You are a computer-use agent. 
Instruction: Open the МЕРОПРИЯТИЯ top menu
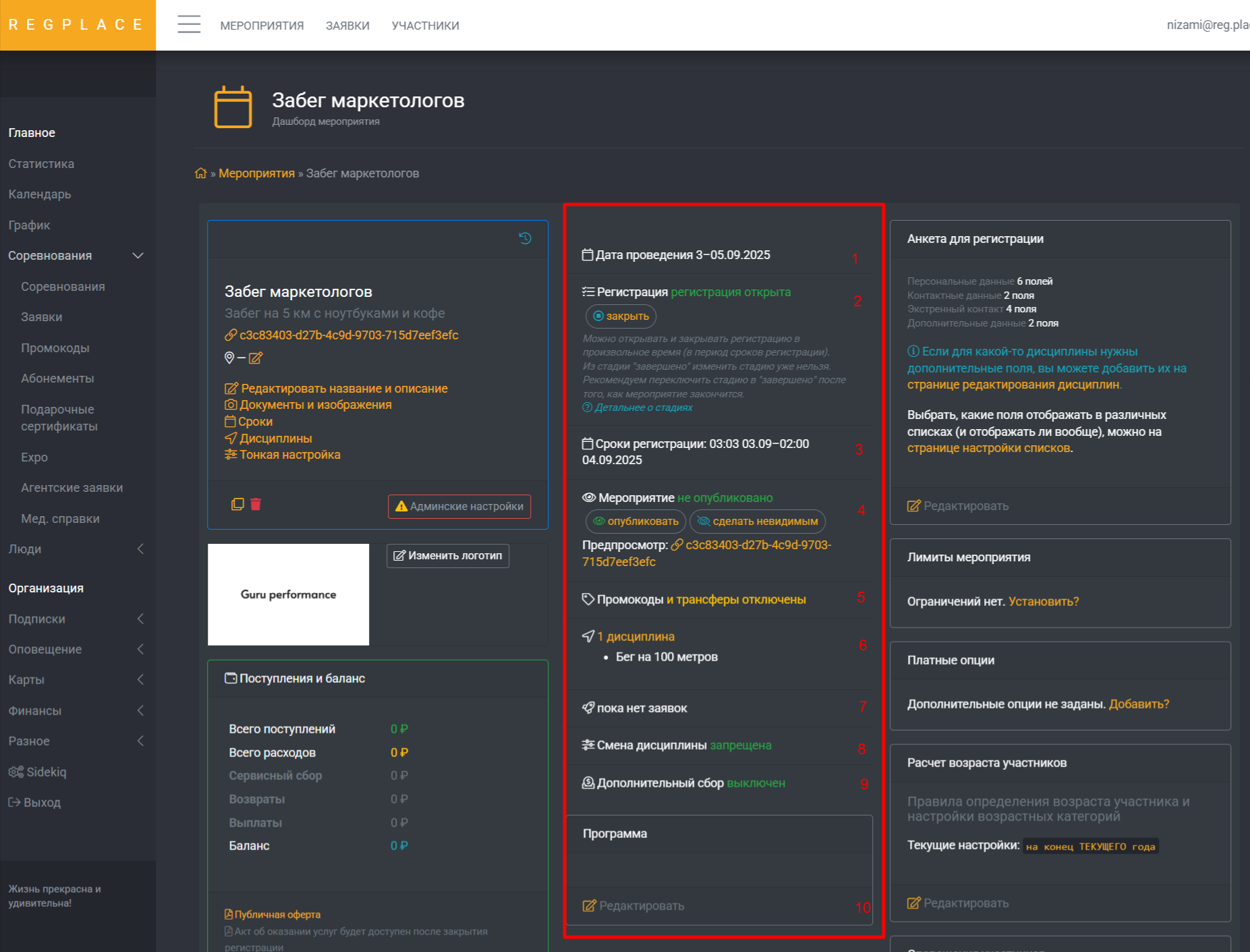[262, 26]
